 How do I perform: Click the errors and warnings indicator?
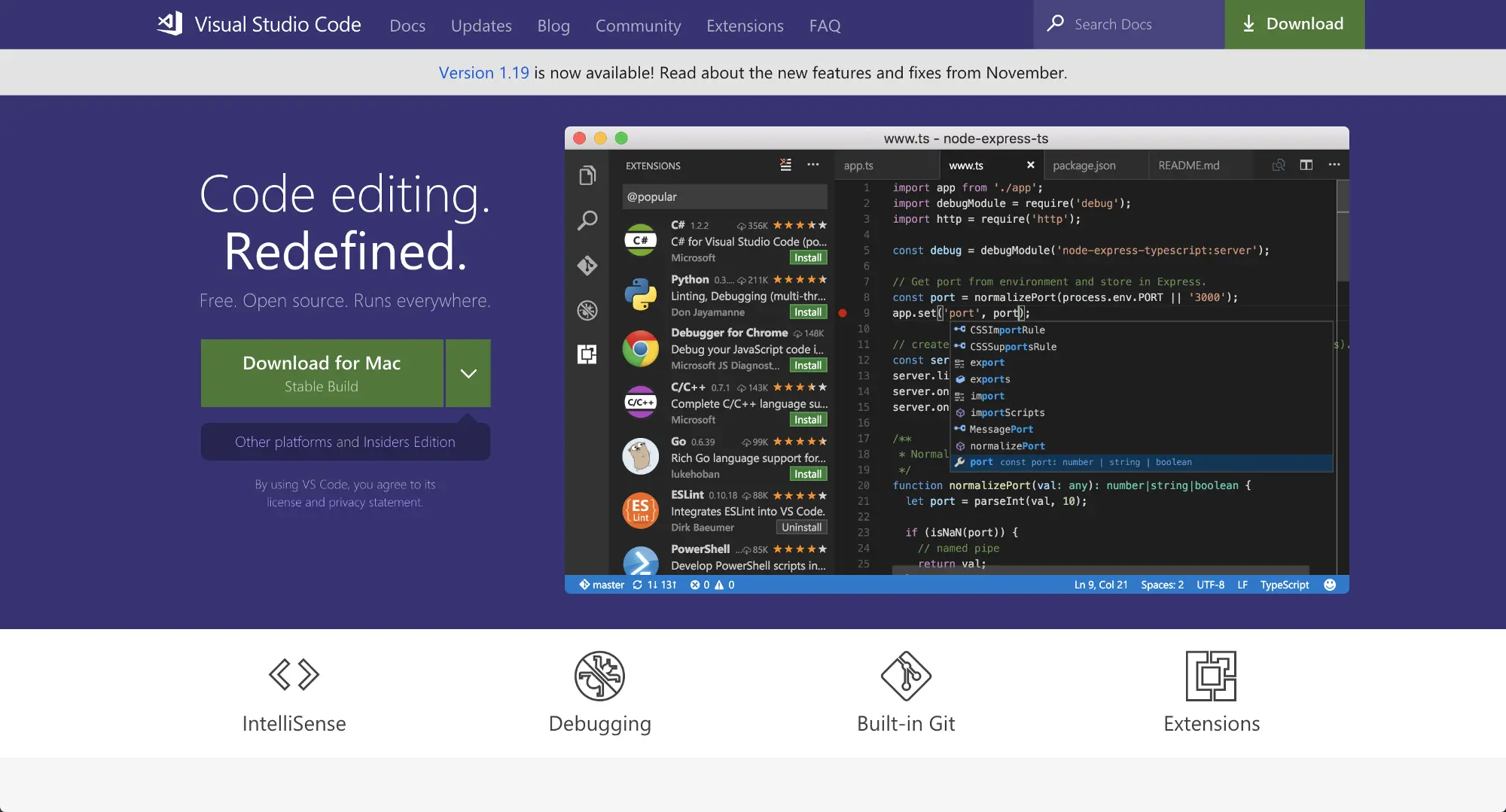pos(712,584)
